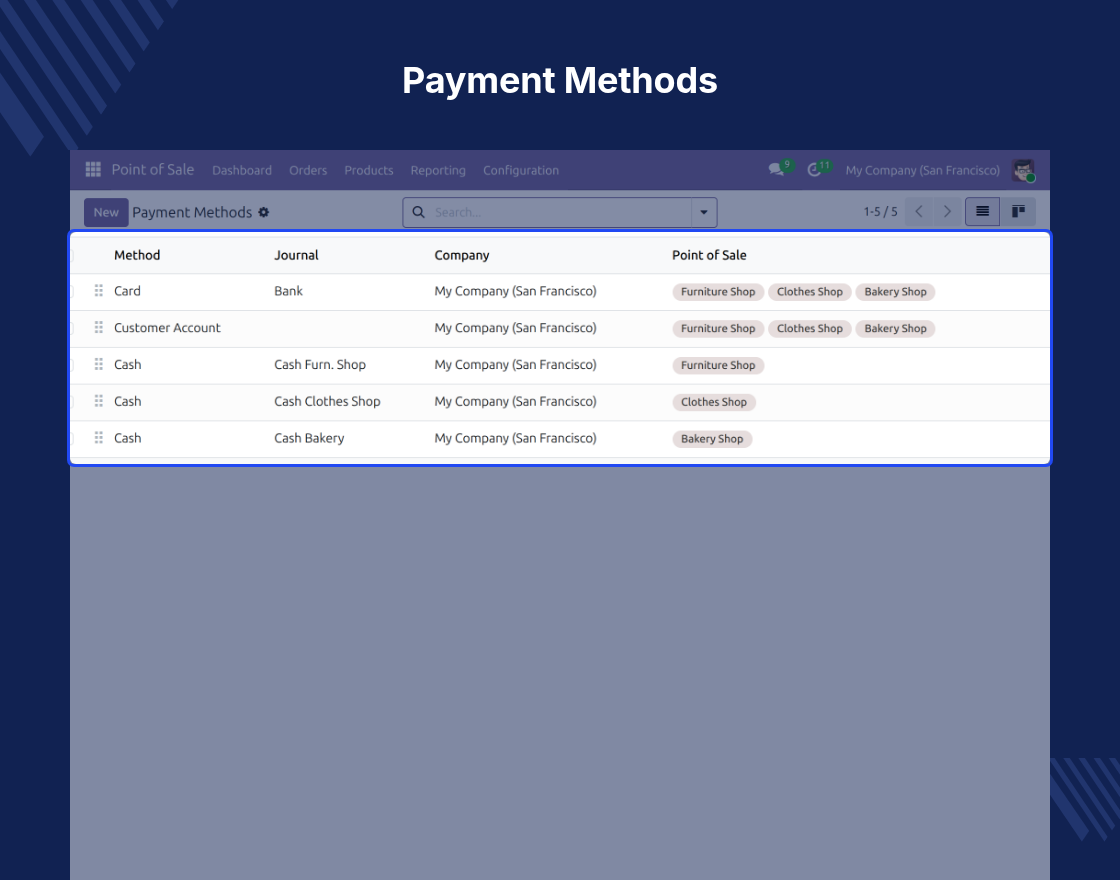Click drag handle of Cash Bakery row

click(99, 438)
